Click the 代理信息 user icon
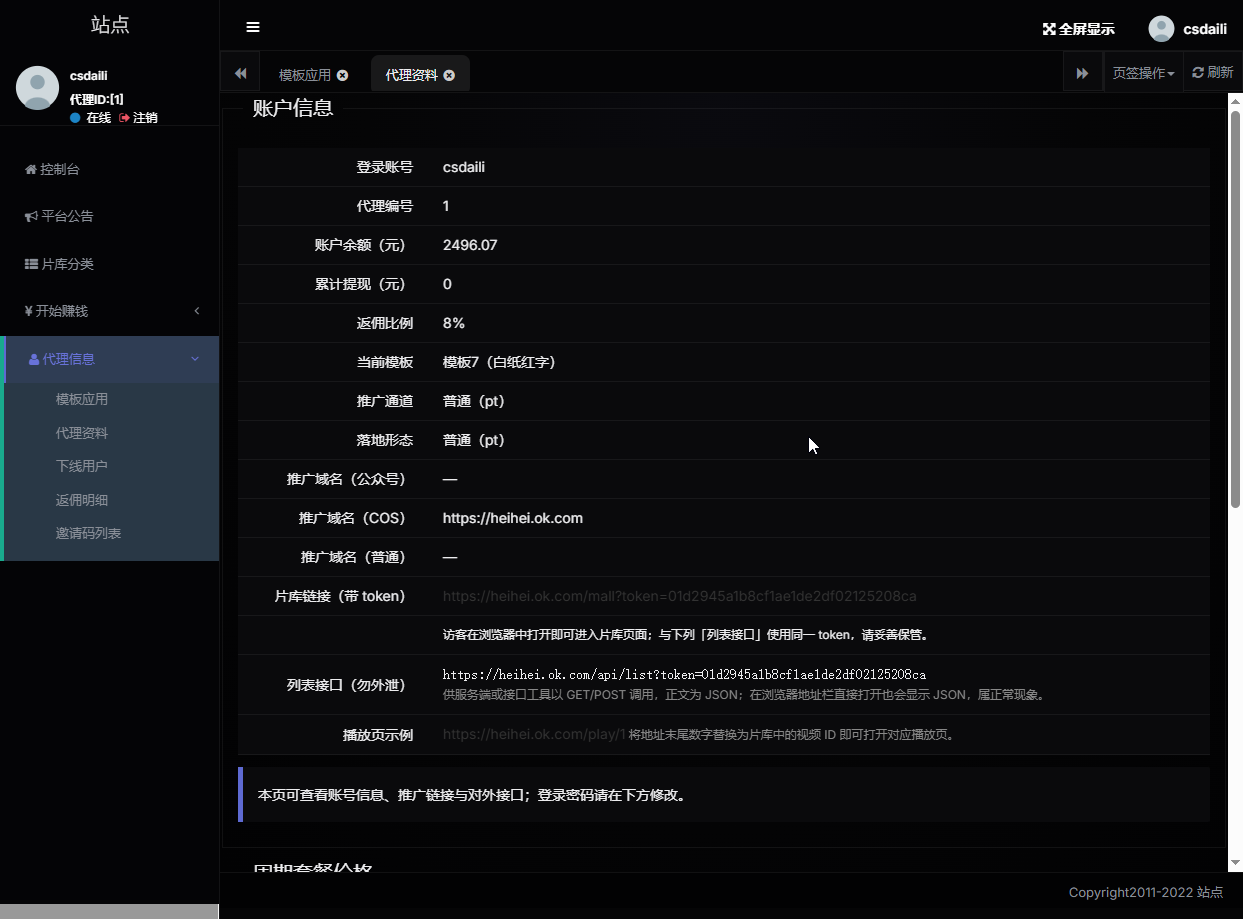Screen dimensions: 1243x919 point(34,359)
